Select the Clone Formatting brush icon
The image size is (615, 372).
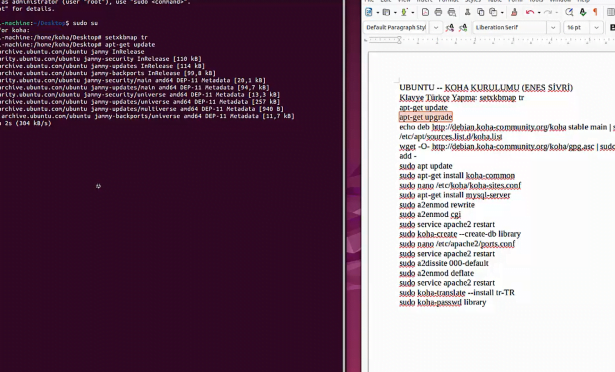point(514,13)
